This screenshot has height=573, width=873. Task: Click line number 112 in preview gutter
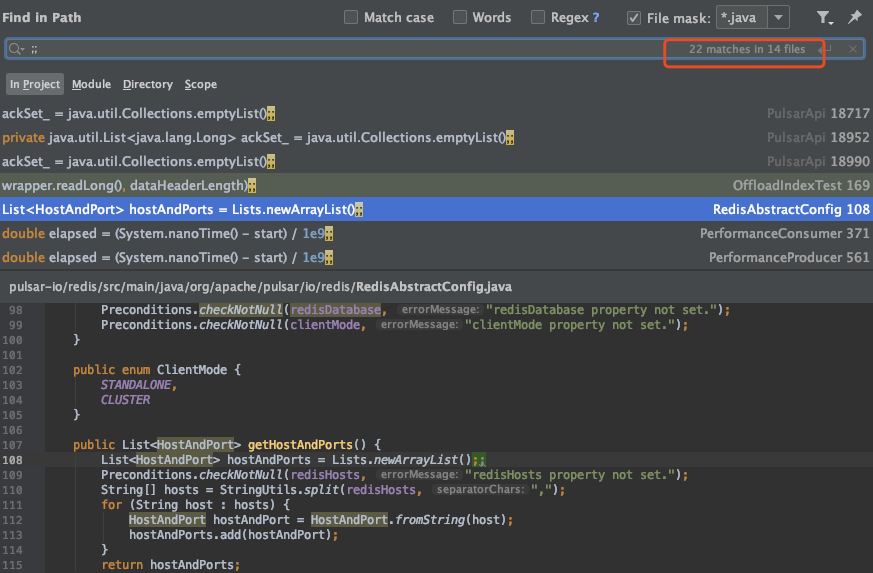click(x=12, y=520)
